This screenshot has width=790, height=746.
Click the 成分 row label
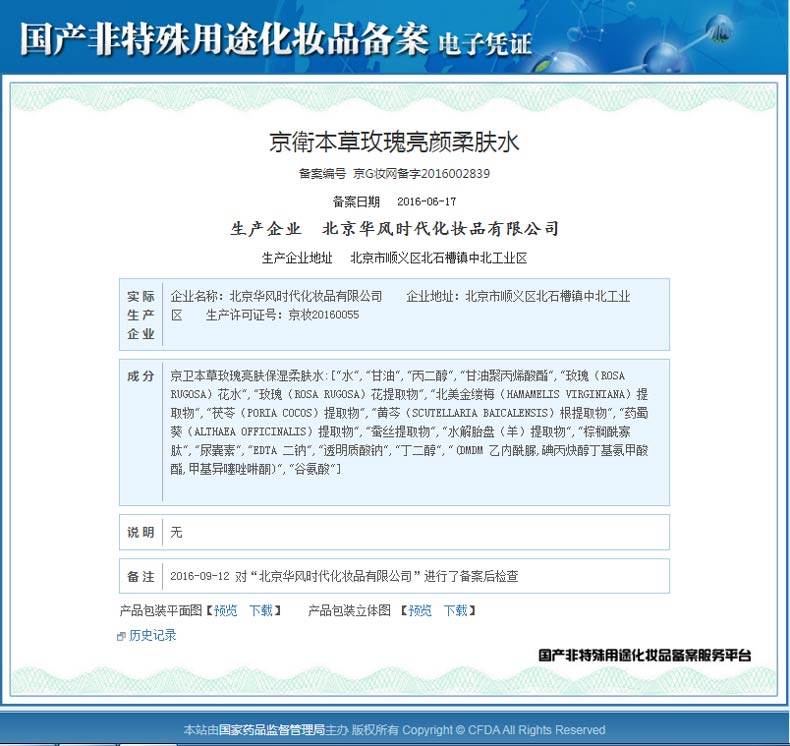(x=141, y=376)
